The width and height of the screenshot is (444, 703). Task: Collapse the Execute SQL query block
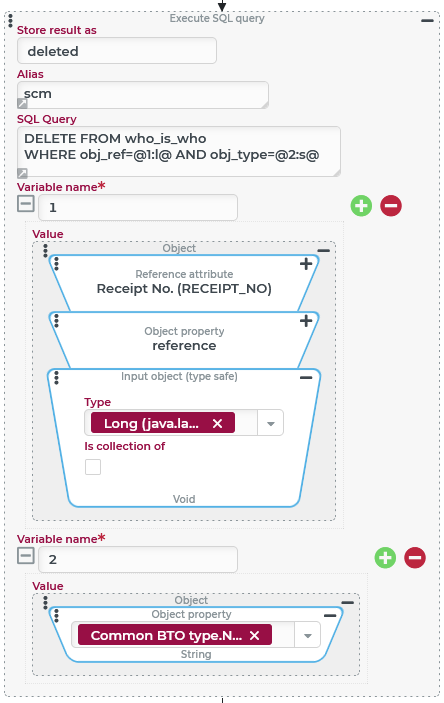[427, 21]
